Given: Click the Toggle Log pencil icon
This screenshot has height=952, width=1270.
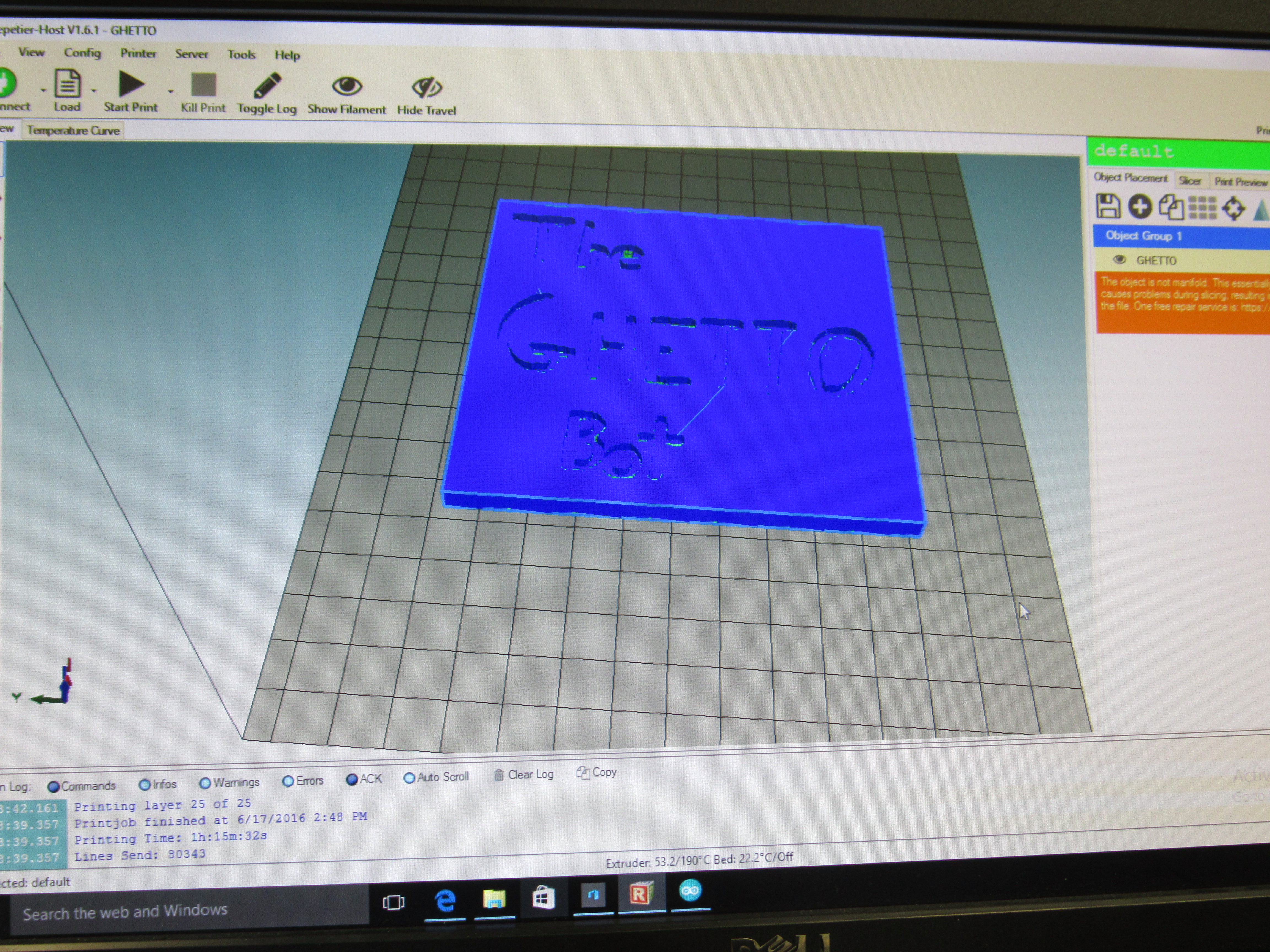Looking at the screenshot, I should [267, 85].
